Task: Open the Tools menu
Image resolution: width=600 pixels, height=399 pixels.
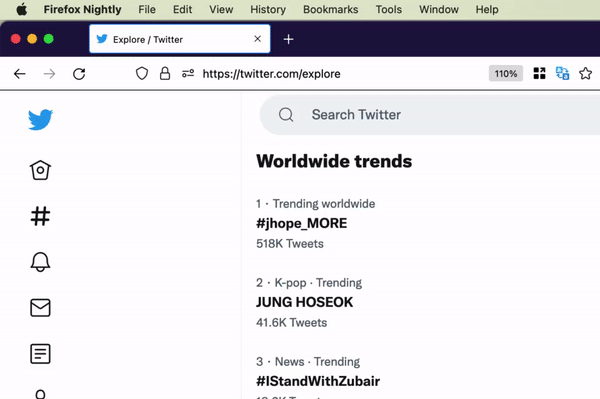Action: tap(388, 9)
